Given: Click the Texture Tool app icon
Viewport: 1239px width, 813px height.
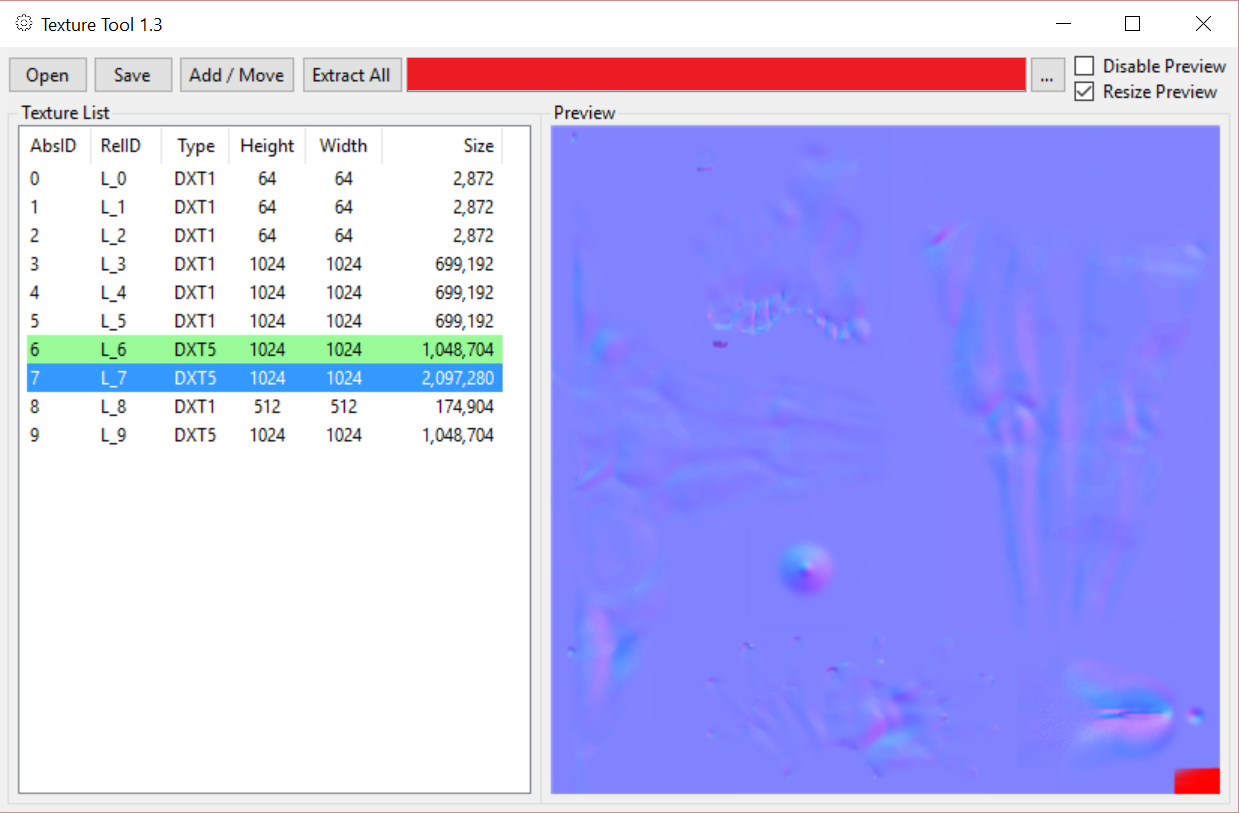Looking at the screenshot, I should point(24,23).
